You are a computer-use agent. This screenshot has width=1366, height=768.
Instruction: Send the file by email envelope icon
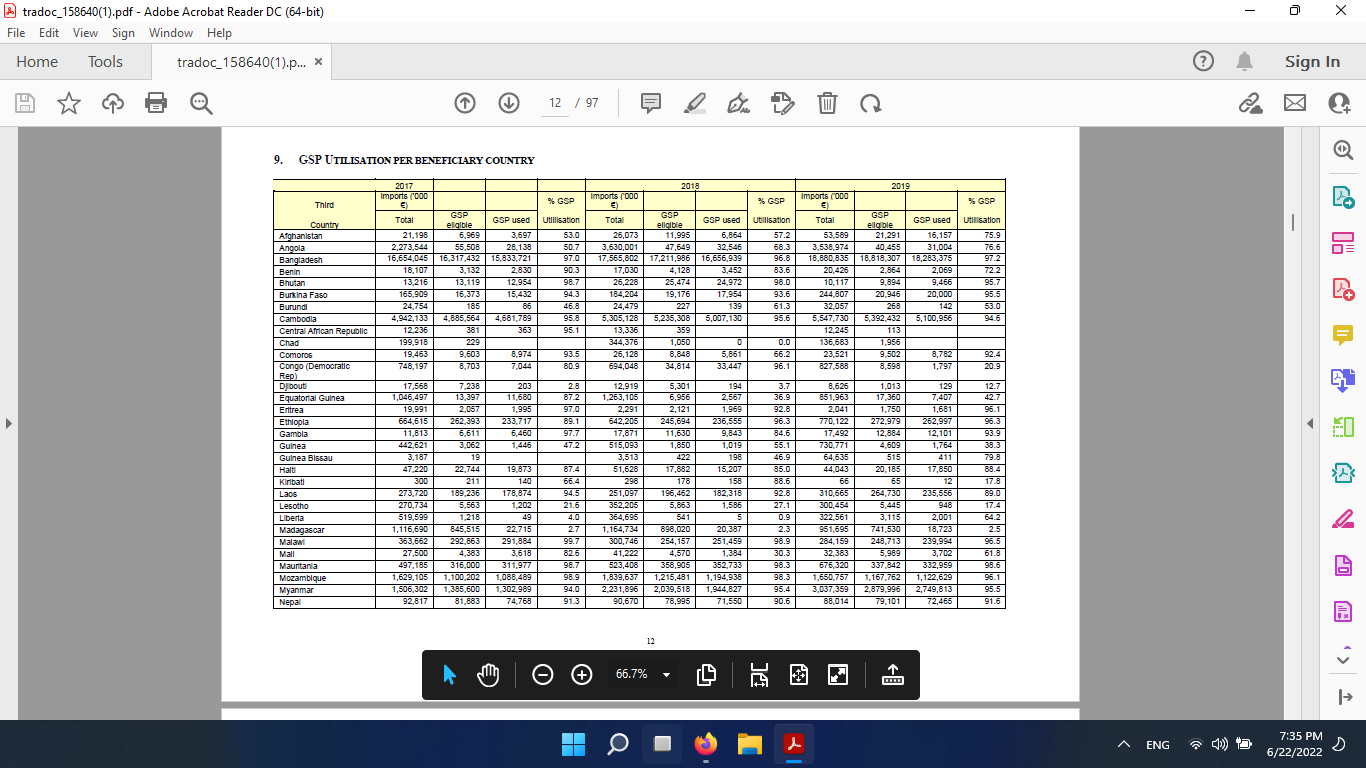point(1295,103)
